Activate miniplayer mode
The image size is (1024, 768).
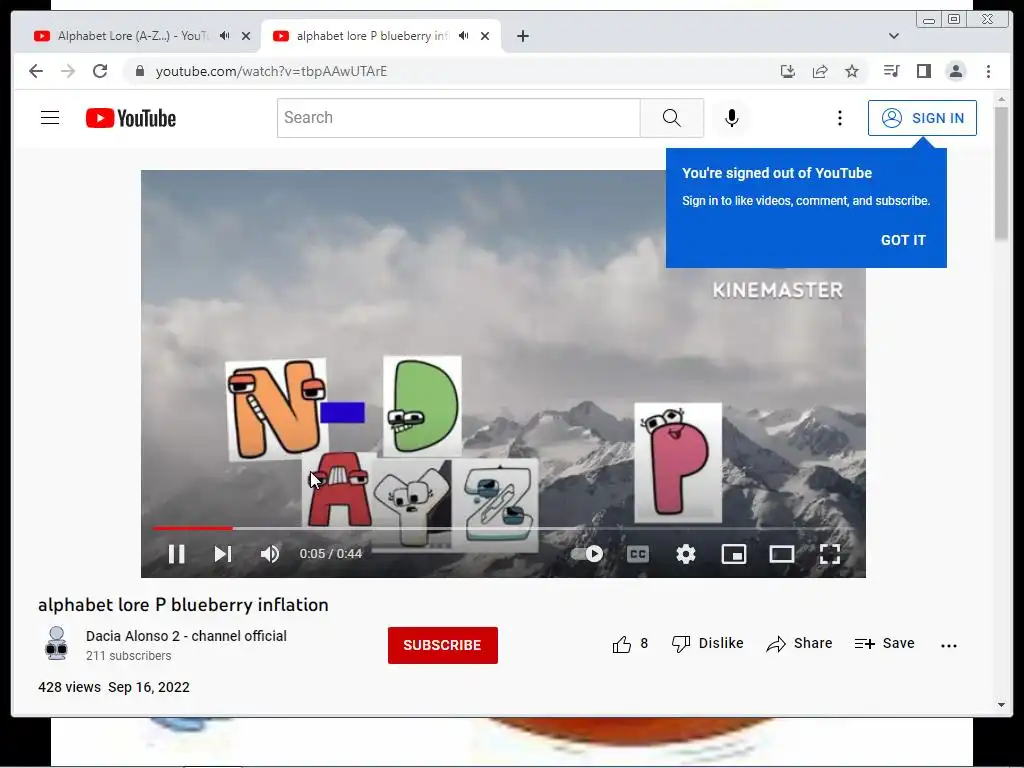(733, 554)
